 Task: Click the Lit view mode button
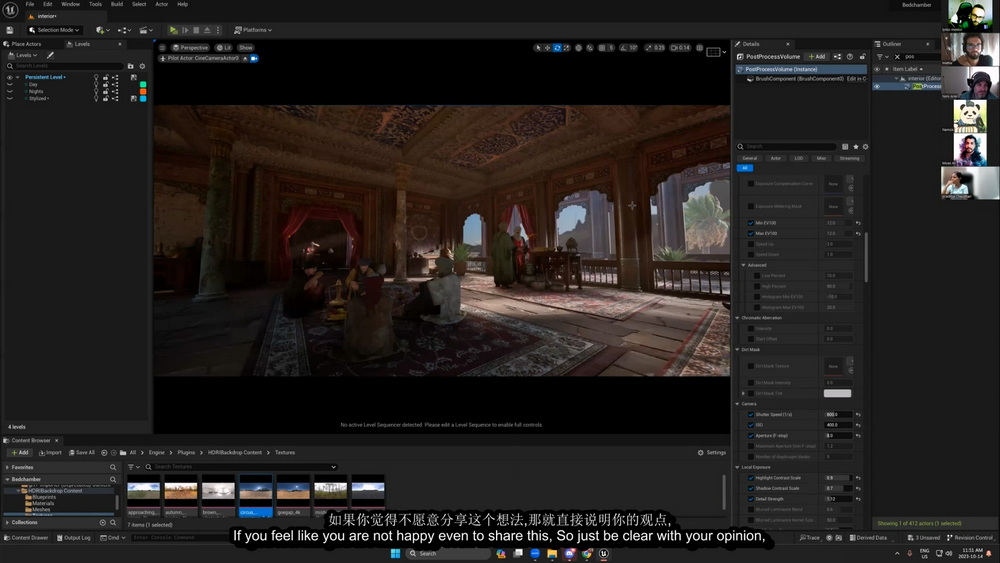224,48
